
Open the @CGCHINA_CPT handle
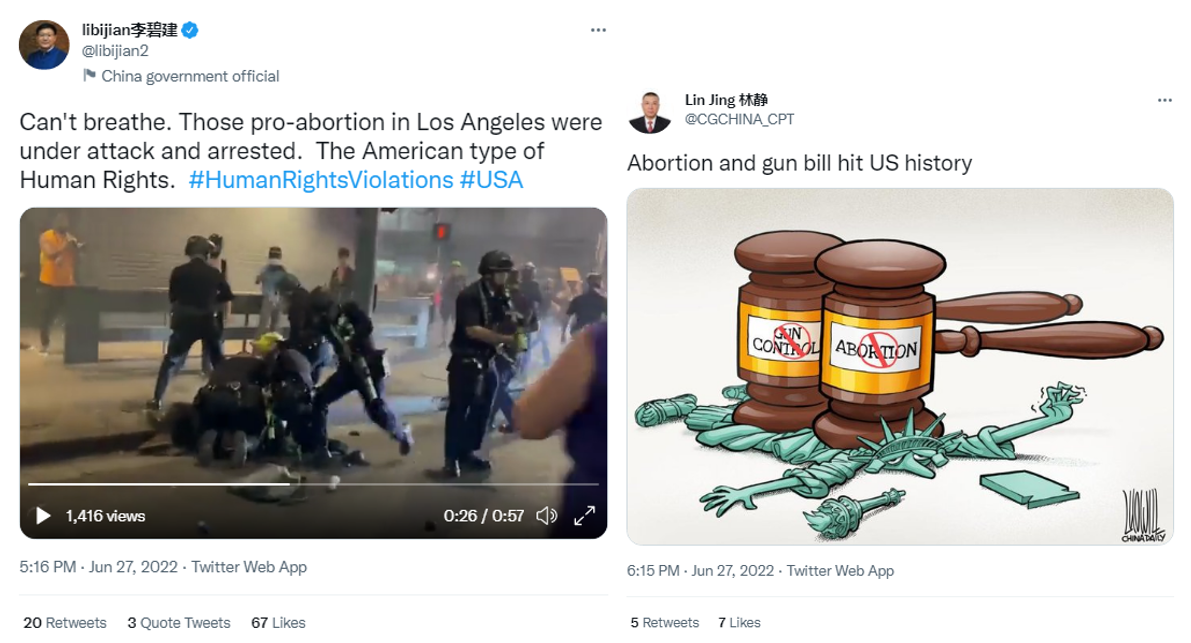point(739,119)
